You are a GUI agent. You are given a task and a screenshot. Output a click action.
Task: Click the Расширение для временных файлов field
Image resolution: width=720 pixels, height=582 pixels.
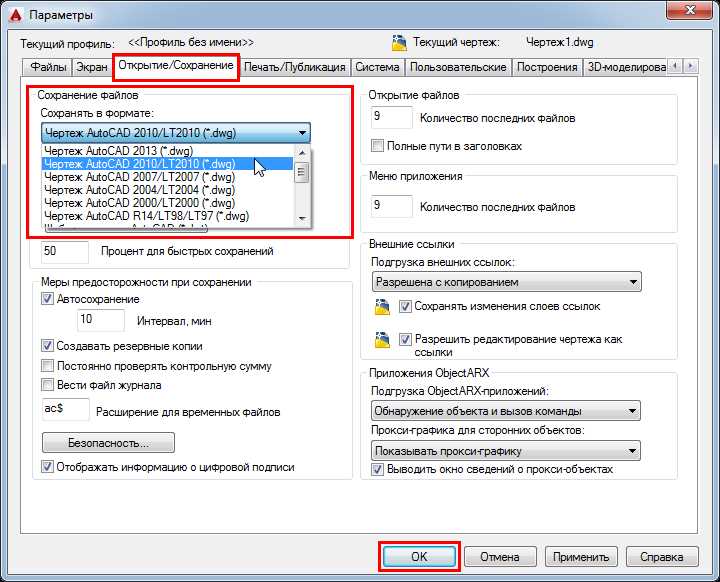[x=65, y=409]
